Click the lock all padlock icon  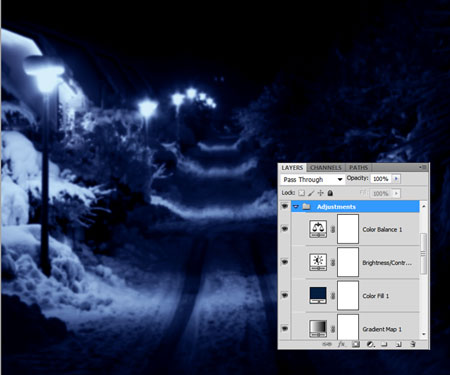click(330, 193)
